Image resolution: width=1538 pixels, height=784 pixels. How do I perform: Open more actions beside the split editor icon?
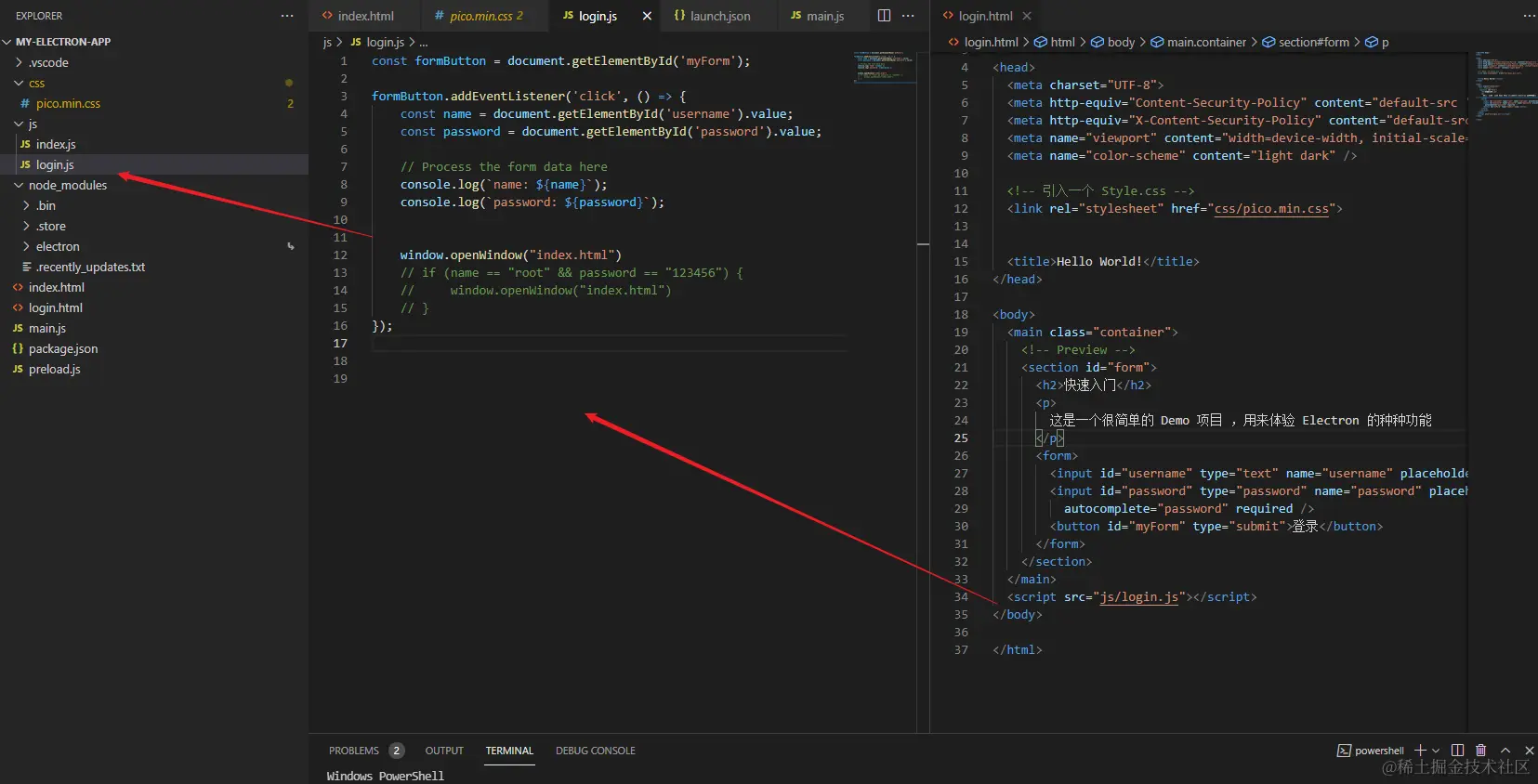(x=908, y=16)
